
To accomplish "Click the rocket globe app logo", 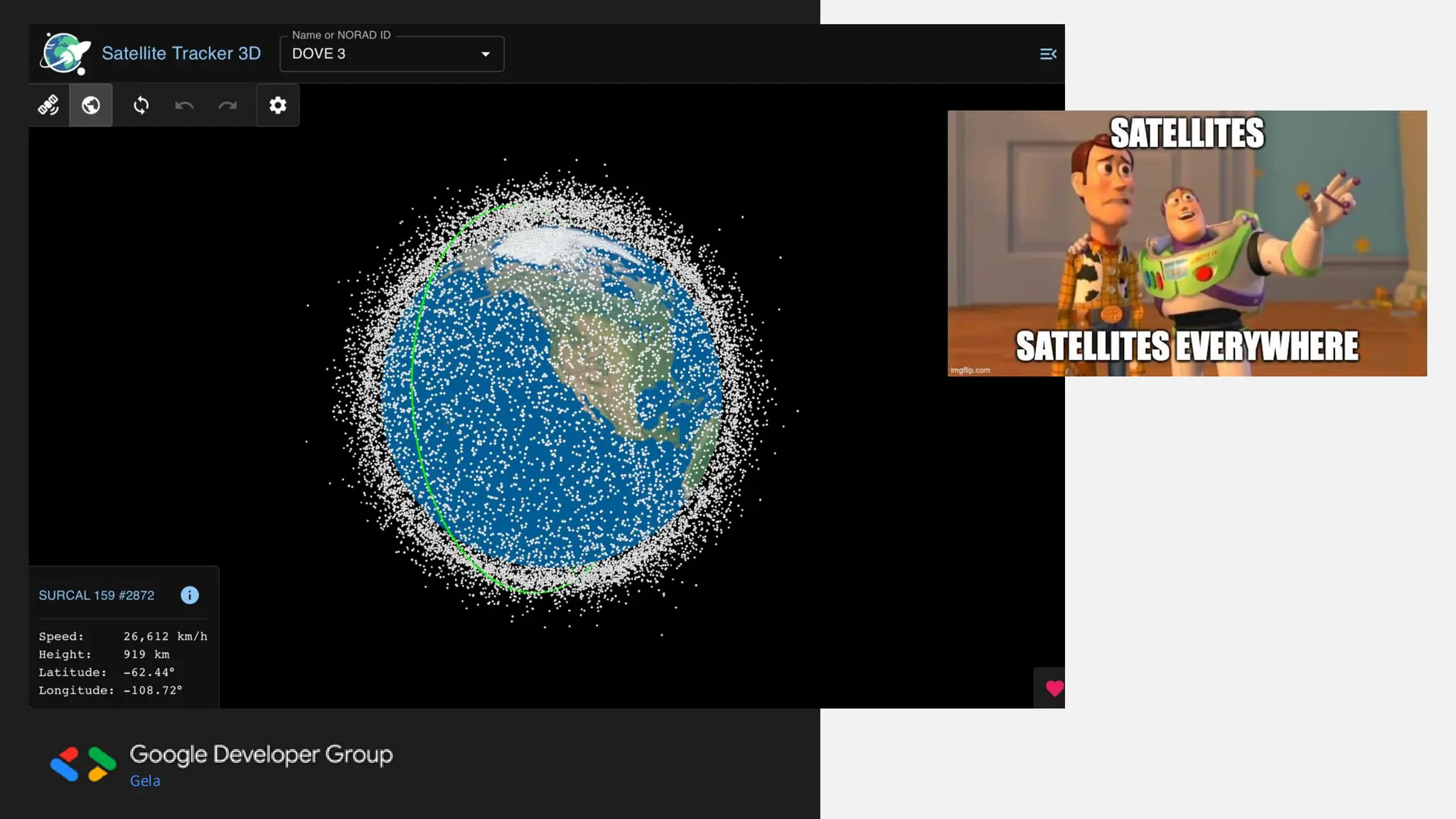I will pos(65,53).
